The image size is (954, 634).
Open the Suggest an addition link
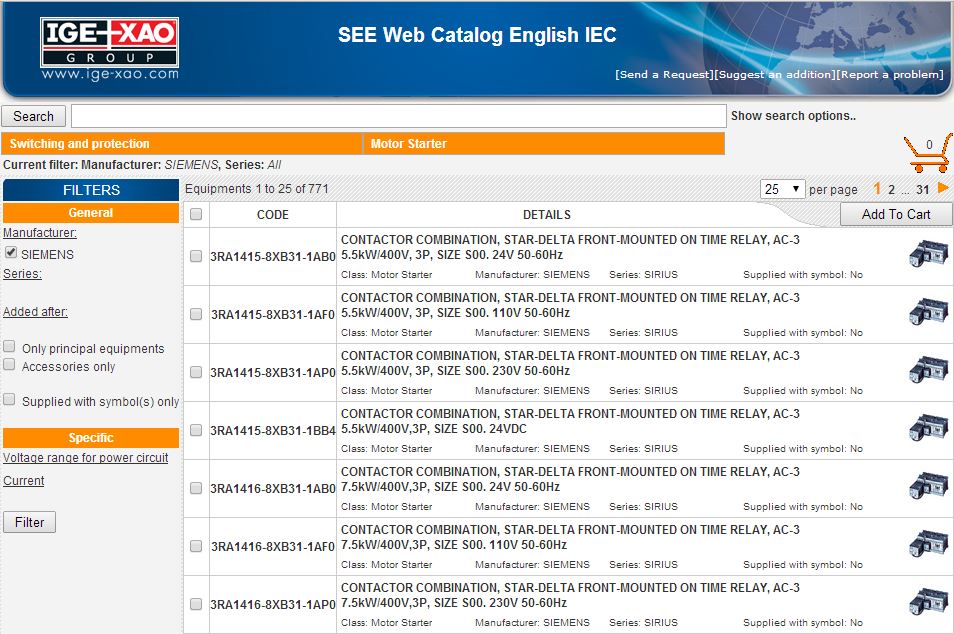coord(775,74)
